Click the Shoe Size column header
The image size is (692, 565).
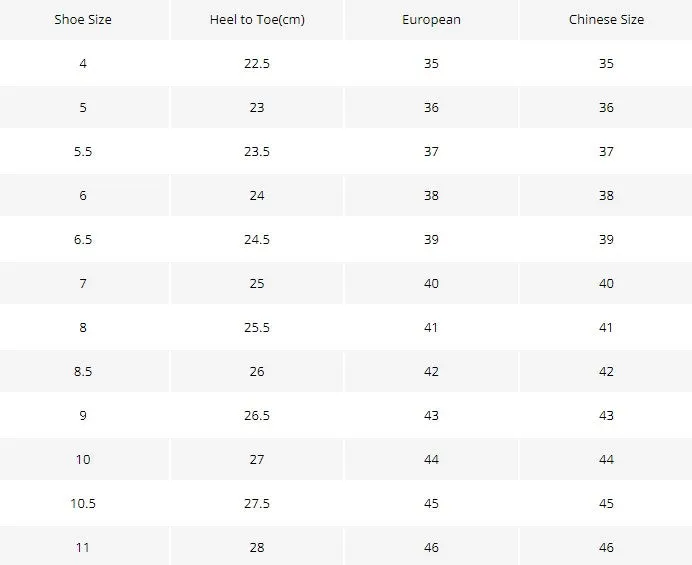pyautogui.click(x=83, y=19)
